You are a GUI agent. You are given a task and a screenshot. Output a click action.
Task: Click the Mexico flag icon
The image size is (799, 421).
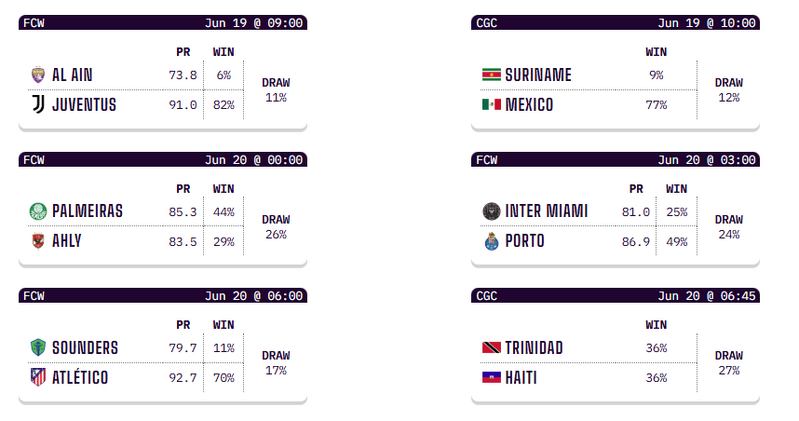(x=490, y=104)
